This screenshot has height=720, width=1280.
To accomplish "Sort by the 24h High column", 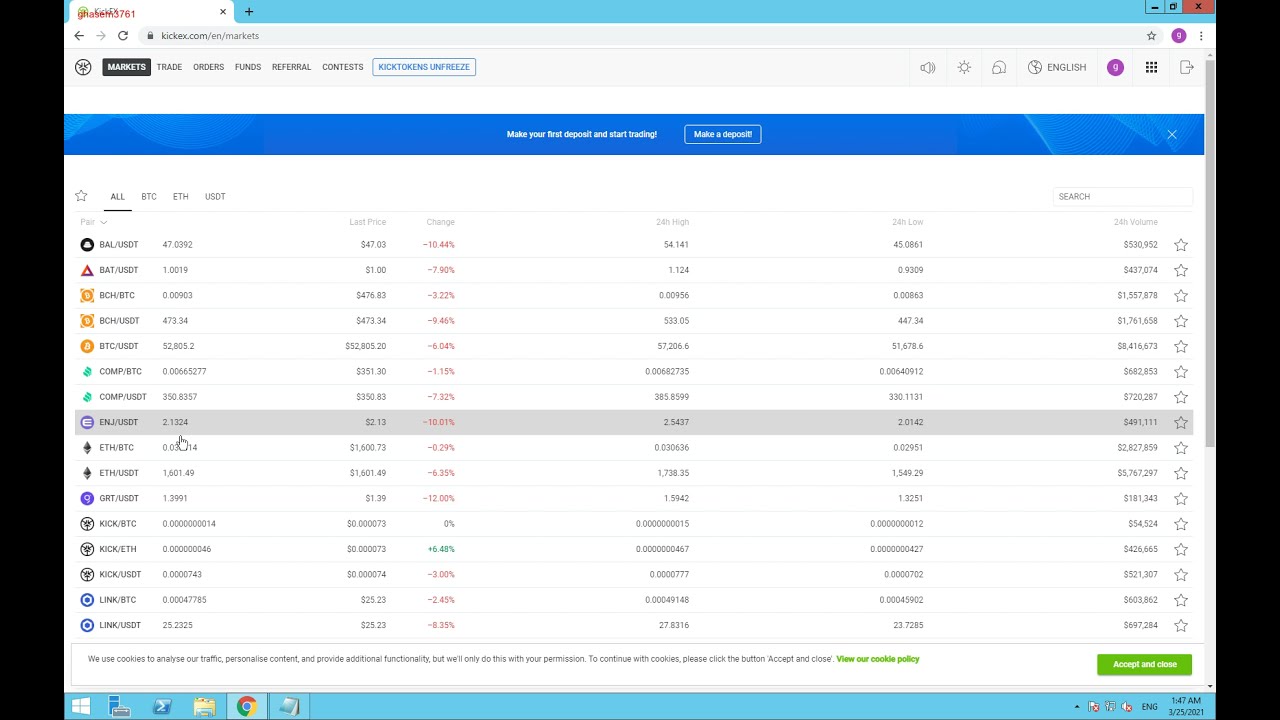I will (673, 222).
